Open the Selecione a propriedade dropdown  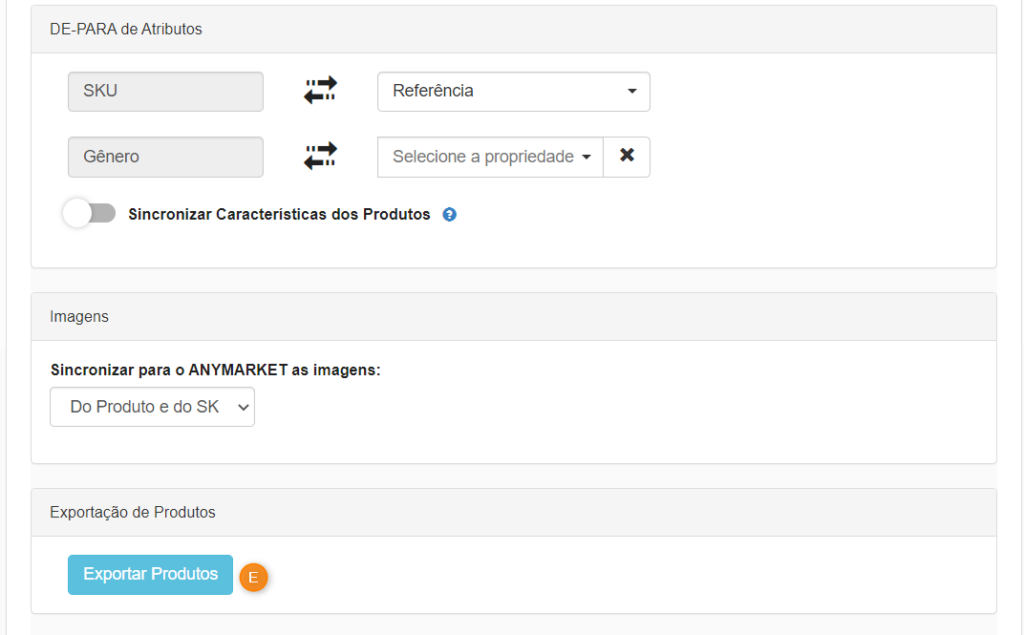tap(490, 157)
